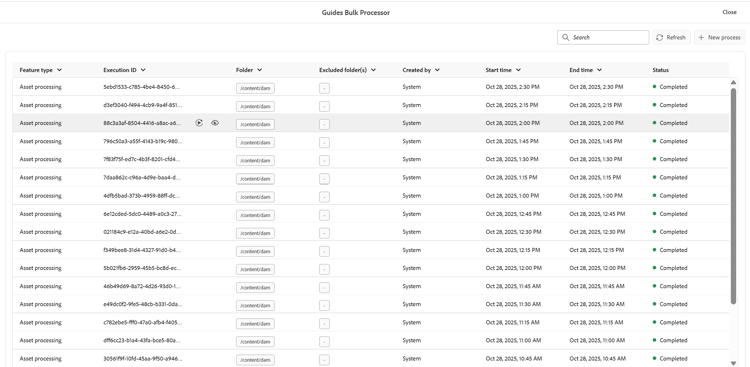750x367 pixels.
Task: Click the Refresh button
Action: pos(671,37)
